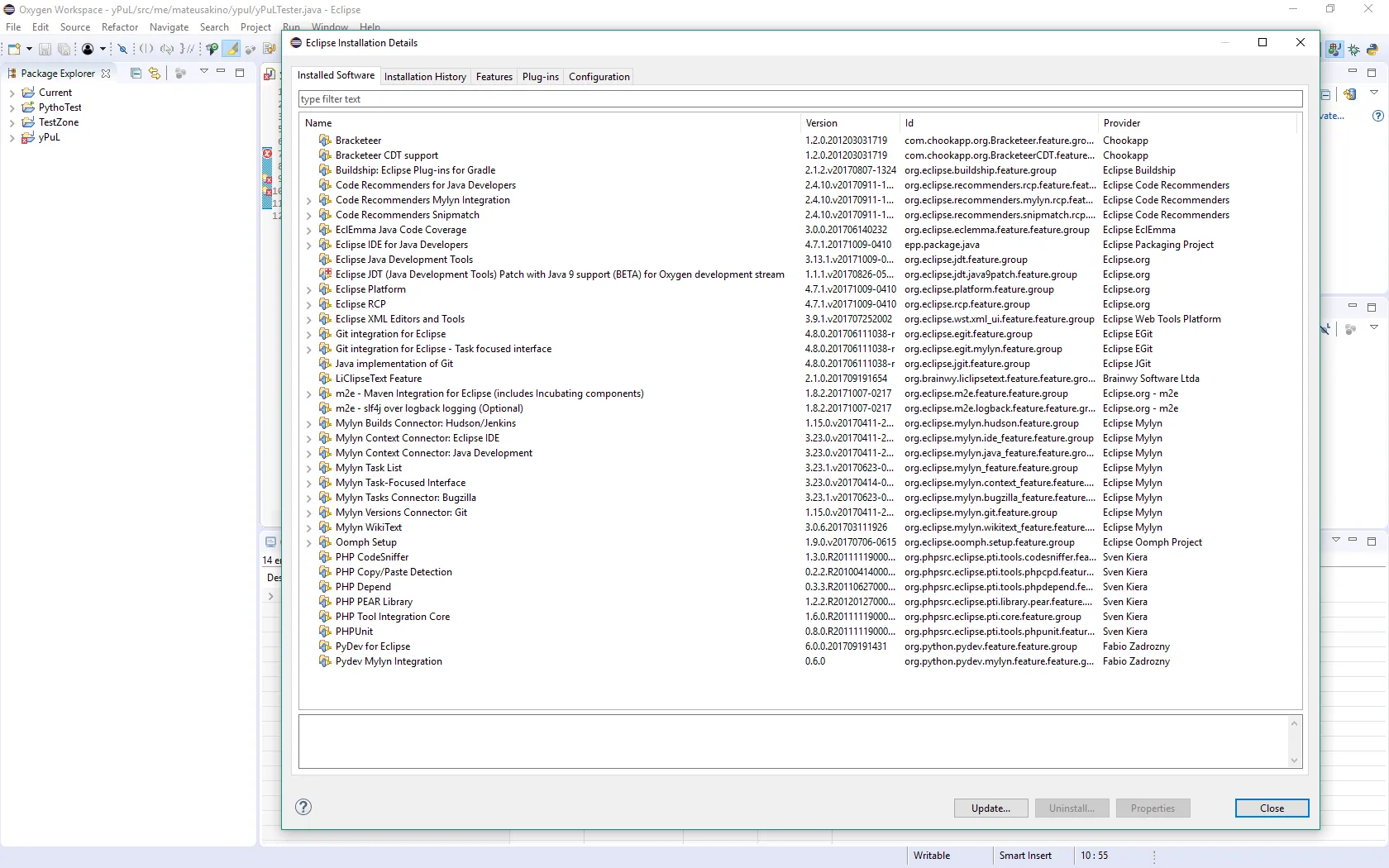Viewport: 1389px width, 868px height.
Task: Select the Bracketeer feature icon
Action: coord(325,141)
